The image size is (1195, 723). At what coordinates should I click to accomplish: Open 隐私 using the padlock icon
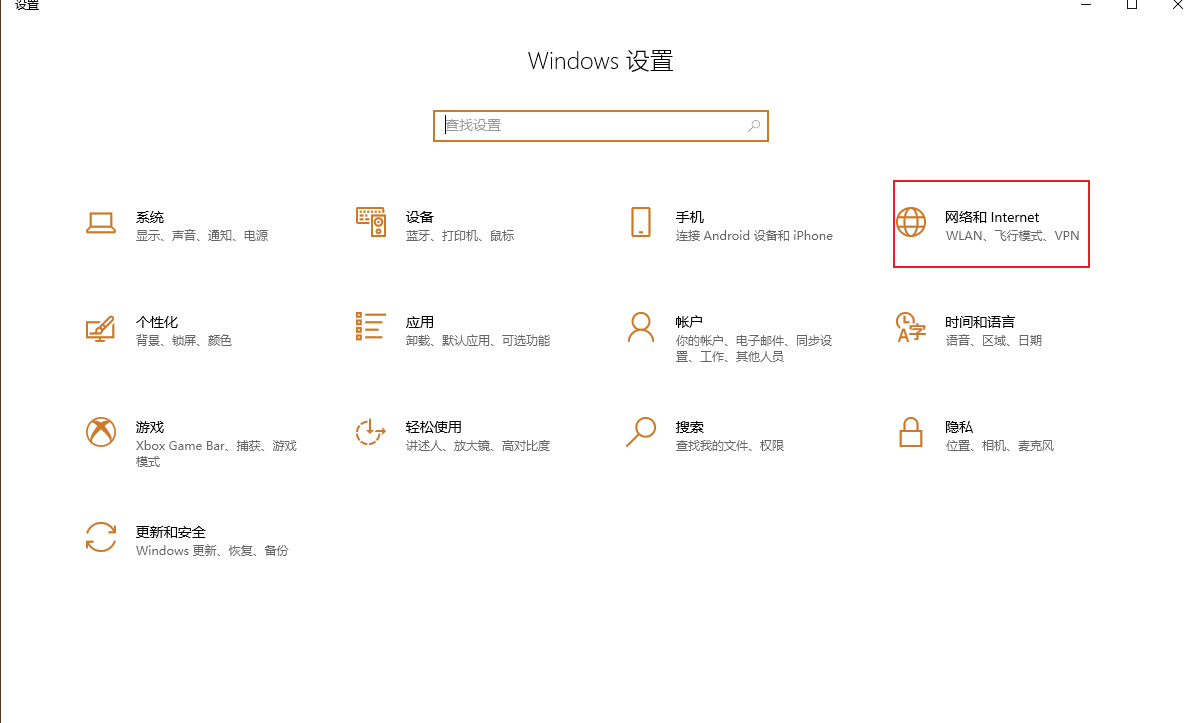click(911, 432)
